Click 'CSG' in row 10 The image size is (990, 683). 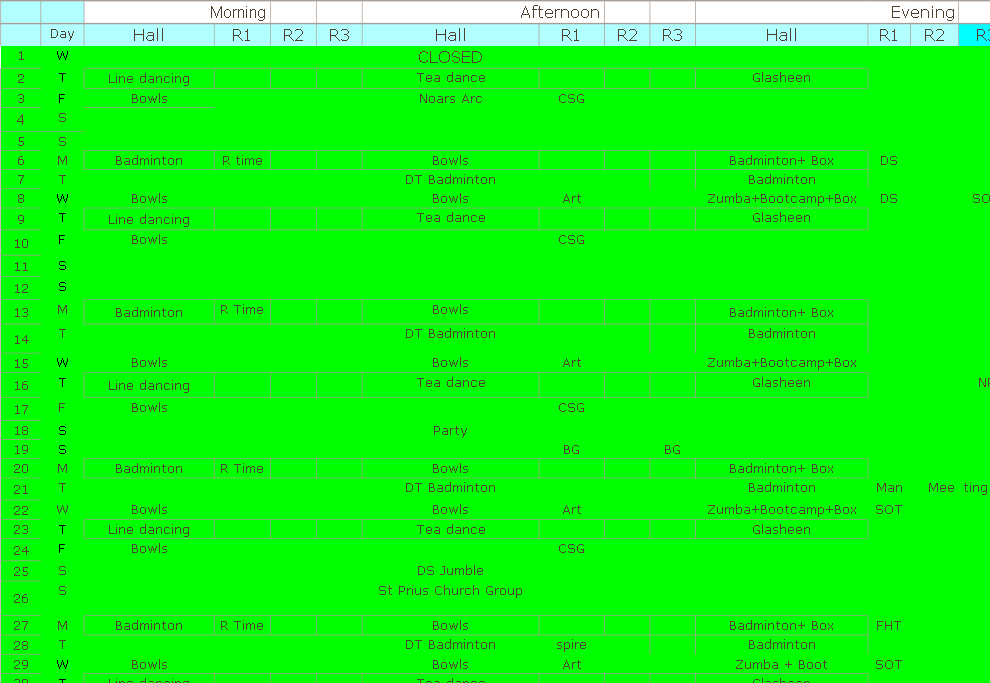pyautogui.click(x=571, y=239)
